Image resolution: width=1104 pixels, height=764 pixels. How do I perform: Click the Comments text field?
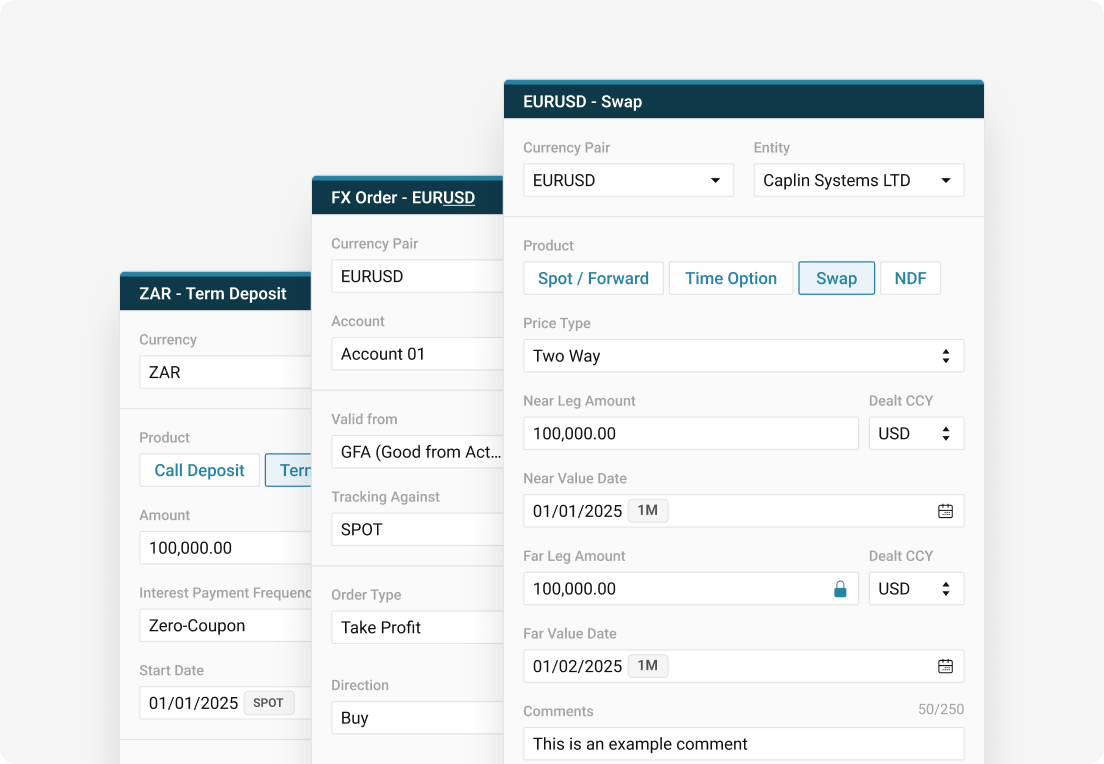coord(744,744)
